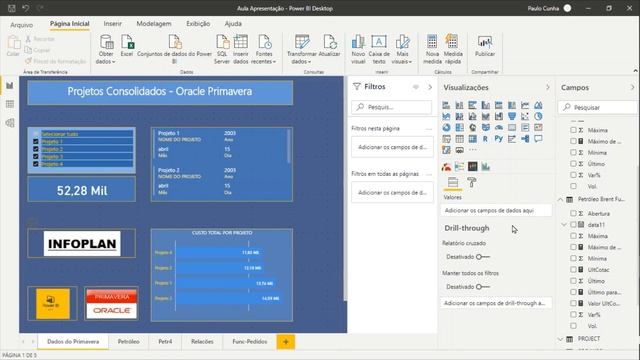640x360 pixels.
Task: Click the Valores add-data-fields well
Action: click(x=496, y=211)
